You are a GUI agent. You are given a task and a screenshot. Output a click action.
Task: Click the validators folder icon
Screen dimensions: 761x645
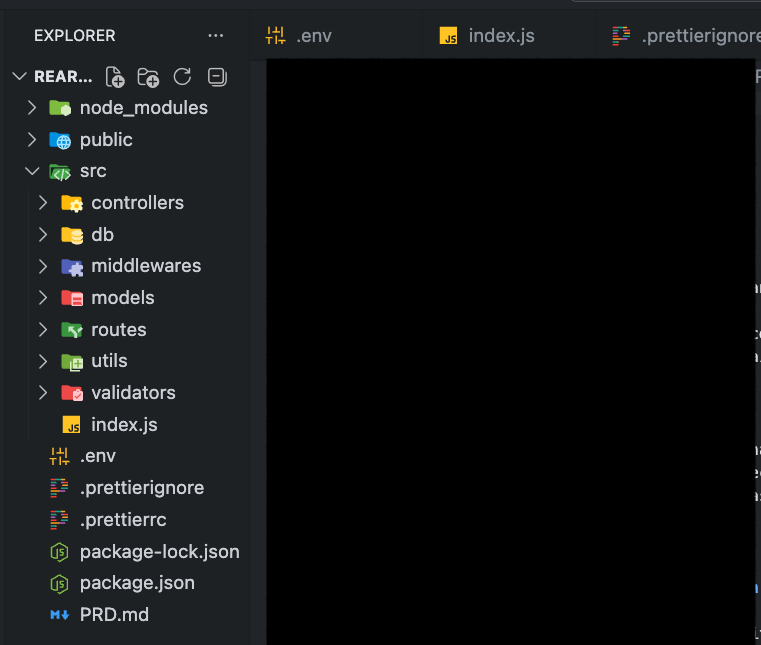coord(72,393)
